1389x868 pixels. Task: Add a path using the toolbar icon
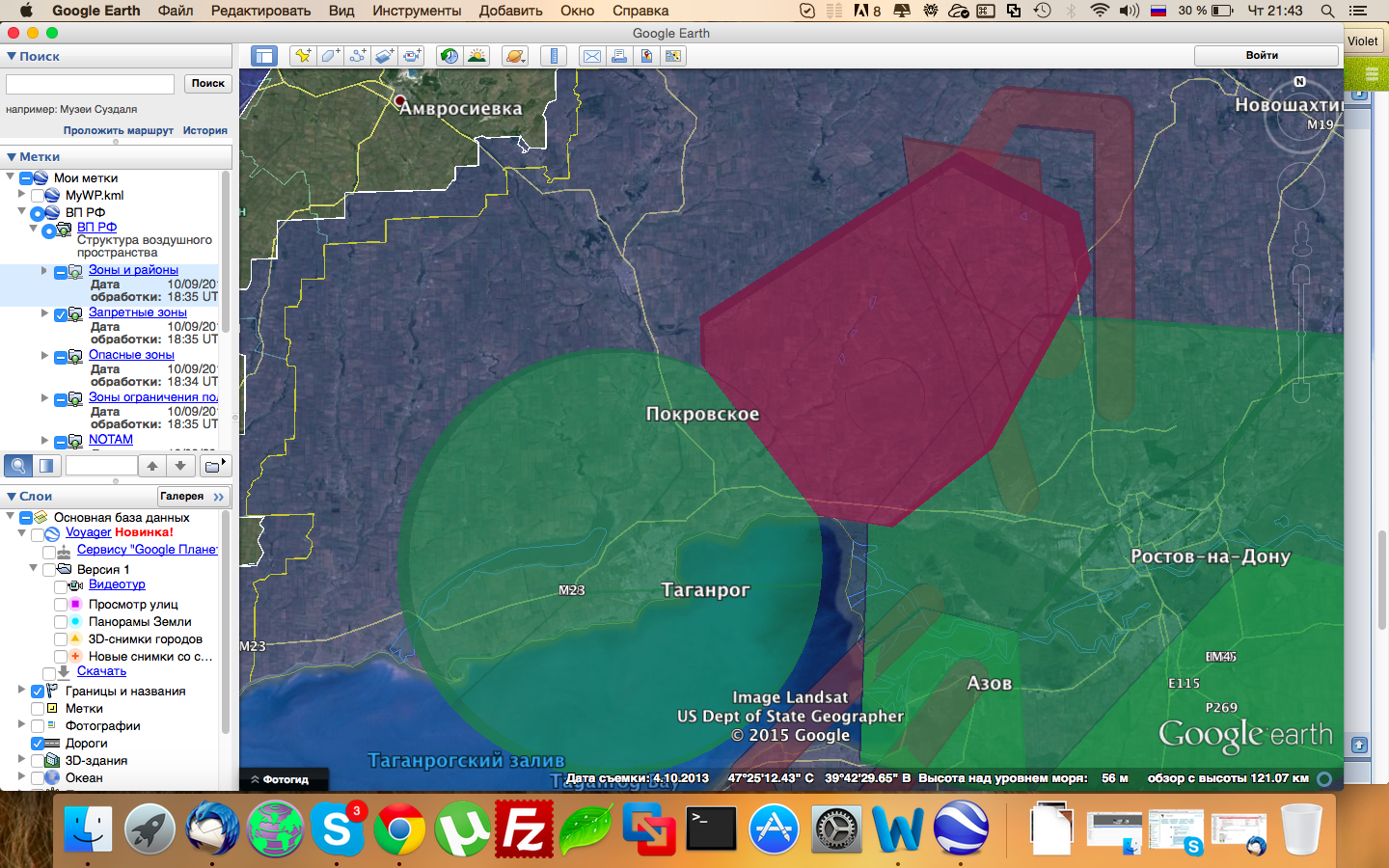[357, 56]
